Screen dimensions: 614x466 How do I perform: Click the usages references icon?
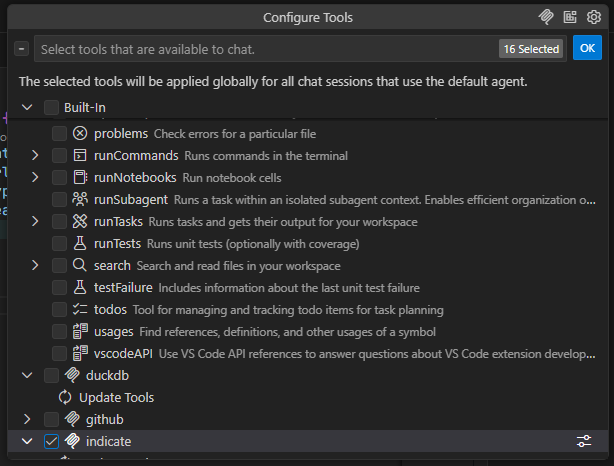[x=80, y=331]
